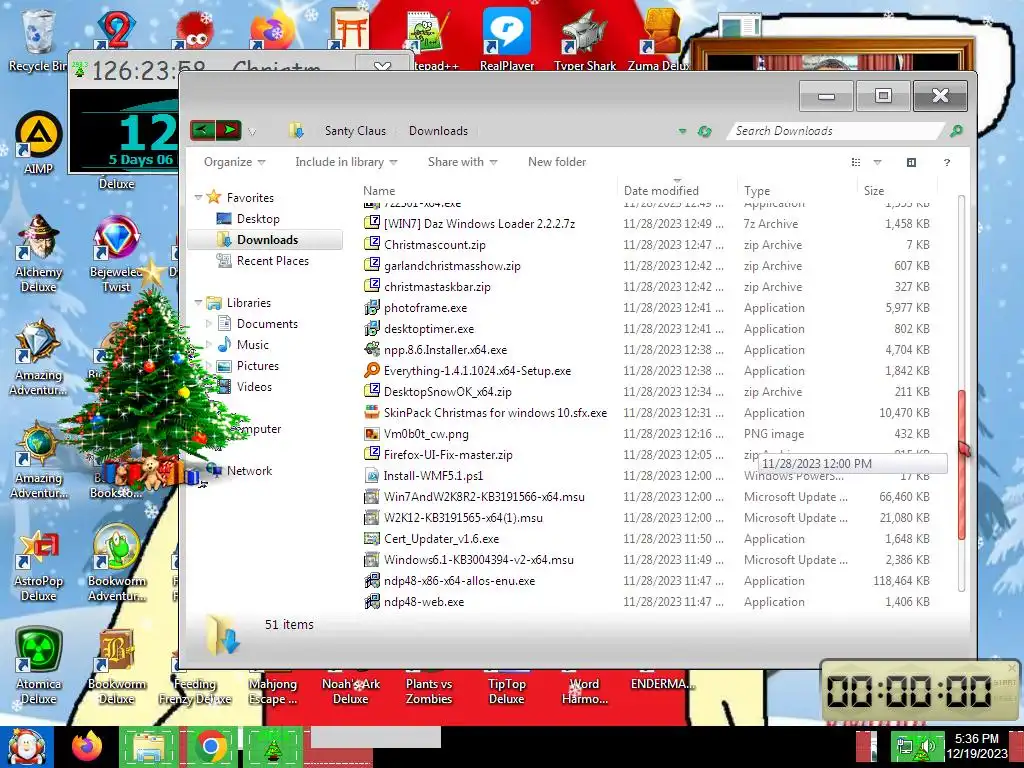Click the Forward navigation arrow
The image size is (1024, 768).
[229, 130]
